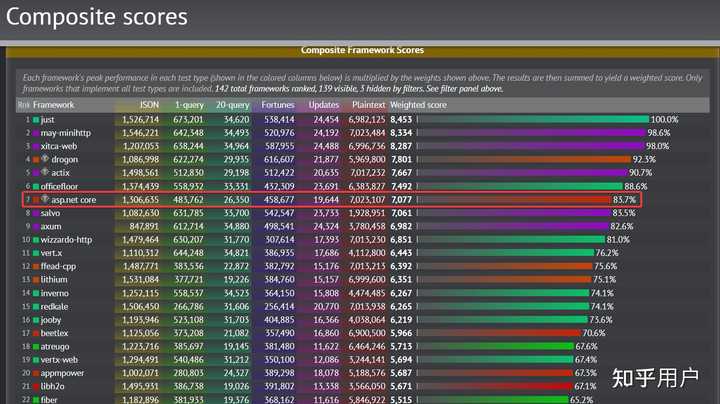Image resolution: width=720 pixels, height=404 pixels.
Task: Click the Composite scores page heading
Action: [x=97, y=17]
